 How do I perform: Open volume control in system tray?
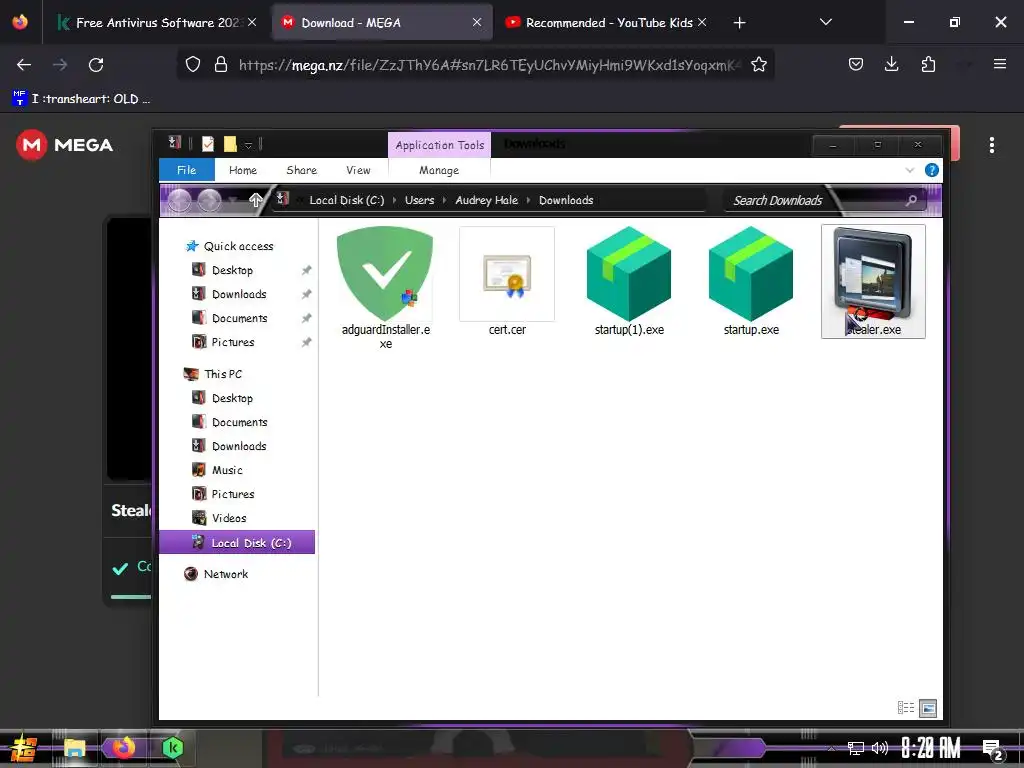880,748
